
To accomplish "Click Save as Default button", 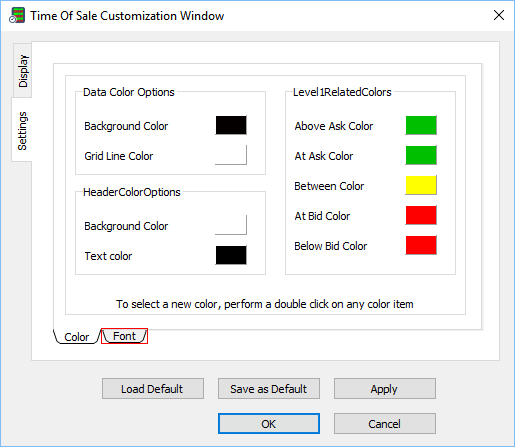I will 269,389.
